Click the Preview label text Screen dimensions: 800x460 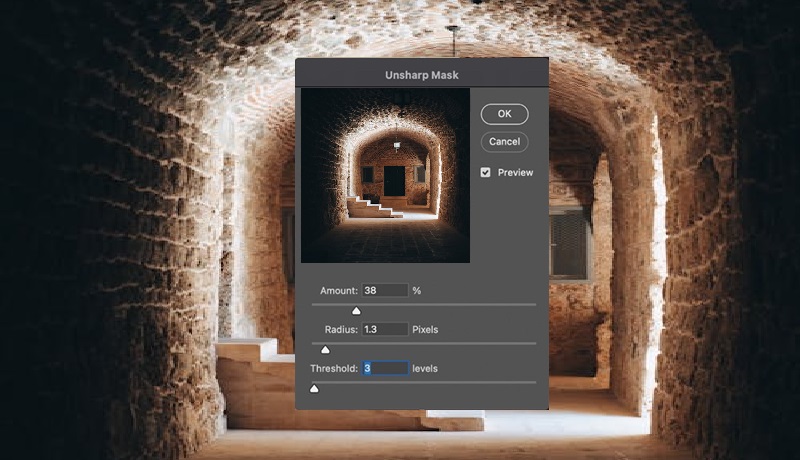pyautogui.click(x=515, y=172)
